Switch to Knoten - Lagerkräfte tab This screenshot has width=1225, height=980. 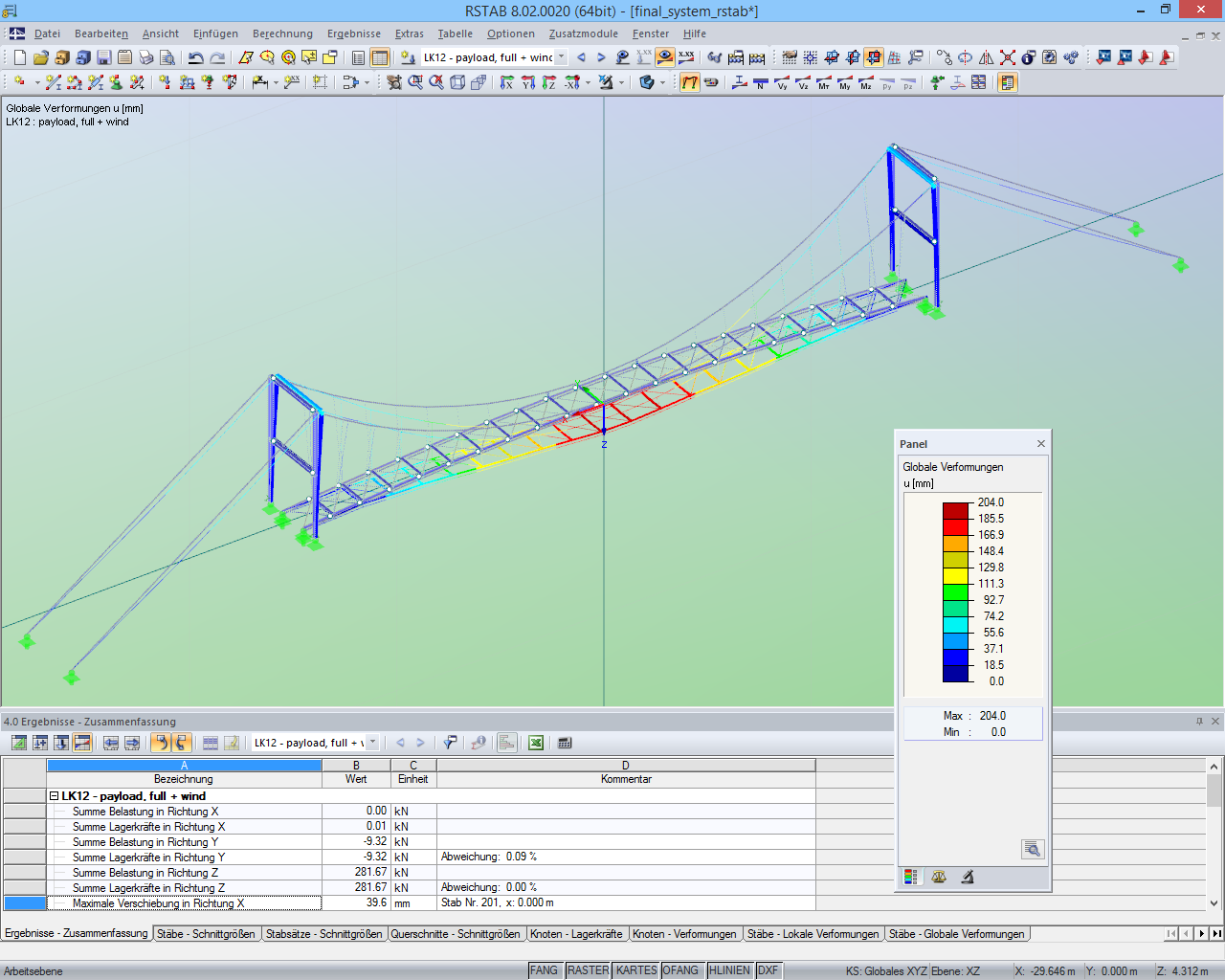(576, 934)
